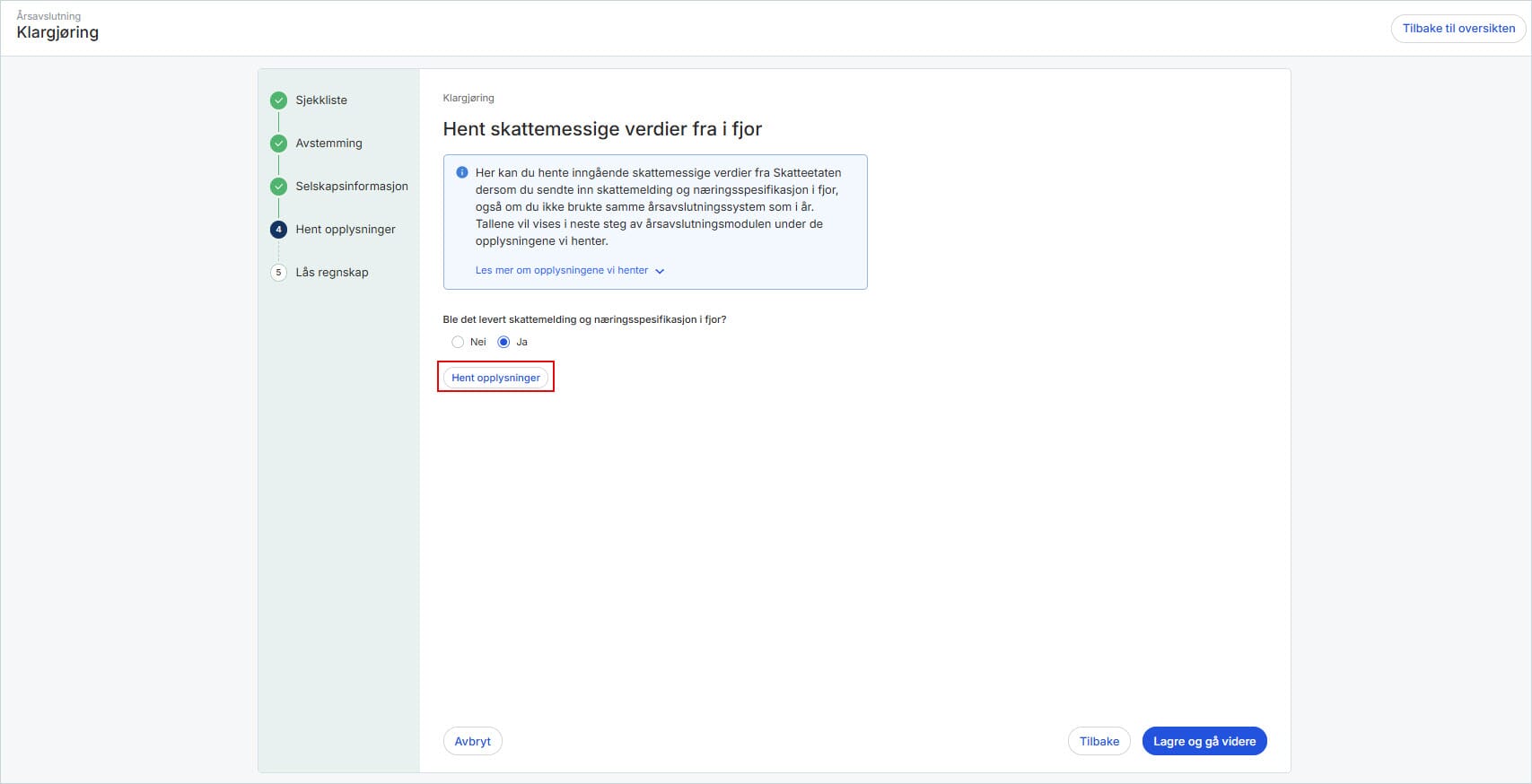Select the 'Ja' radio button
Viewport: 1532px width, 784px height.
(x=503, y=342)
